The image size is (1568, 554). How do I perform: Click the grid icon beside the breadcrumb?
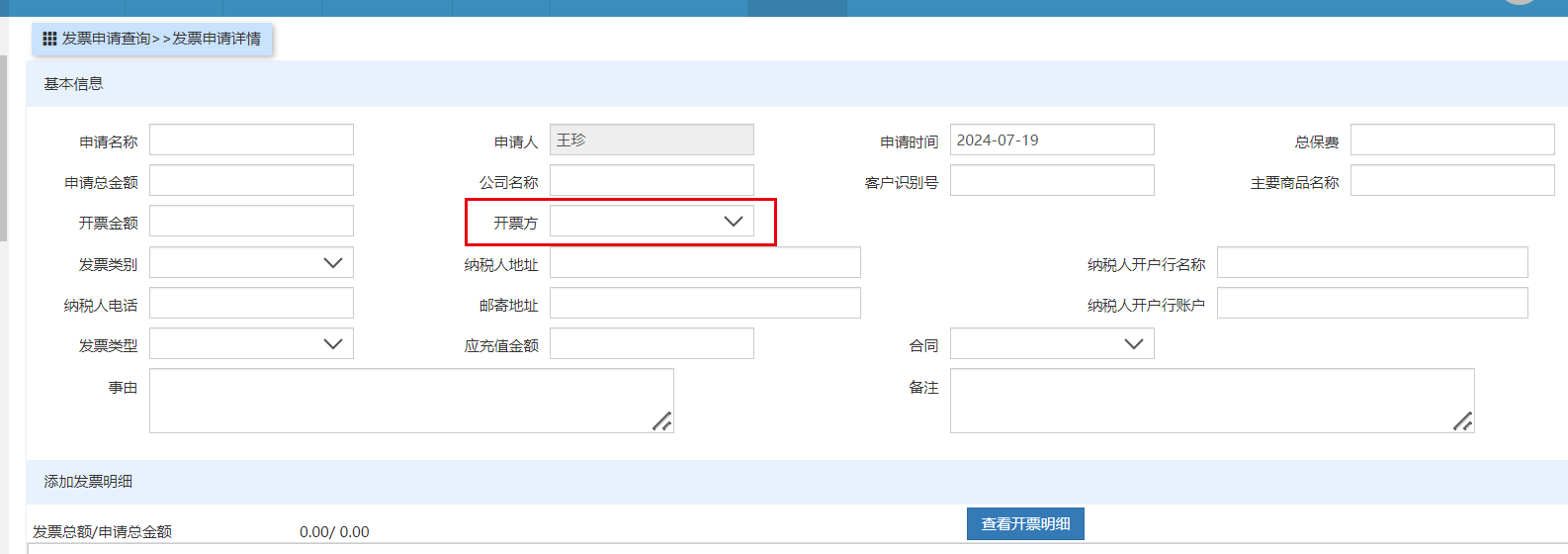(49, 39)
